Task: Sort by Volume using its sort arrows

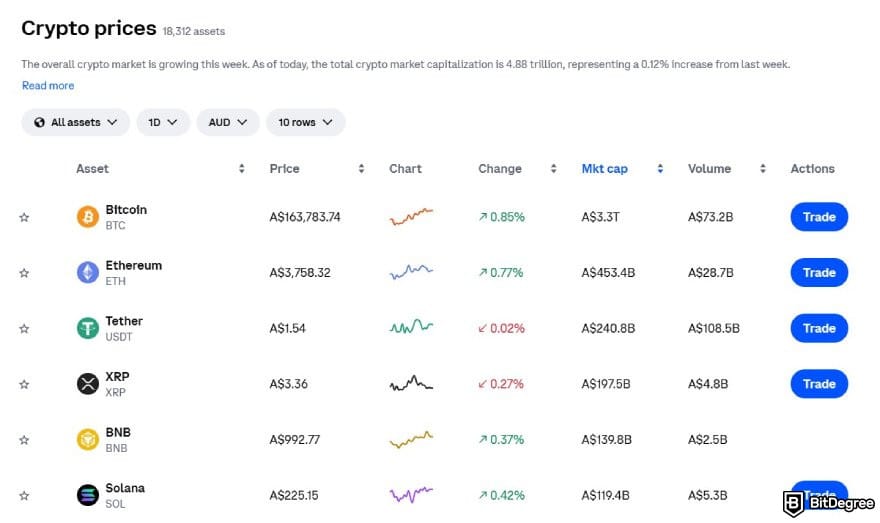Action: click(x=763, y=168)
